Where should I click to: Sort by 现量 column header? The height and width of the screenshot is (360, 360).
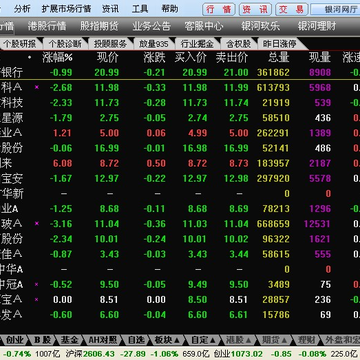320,58
